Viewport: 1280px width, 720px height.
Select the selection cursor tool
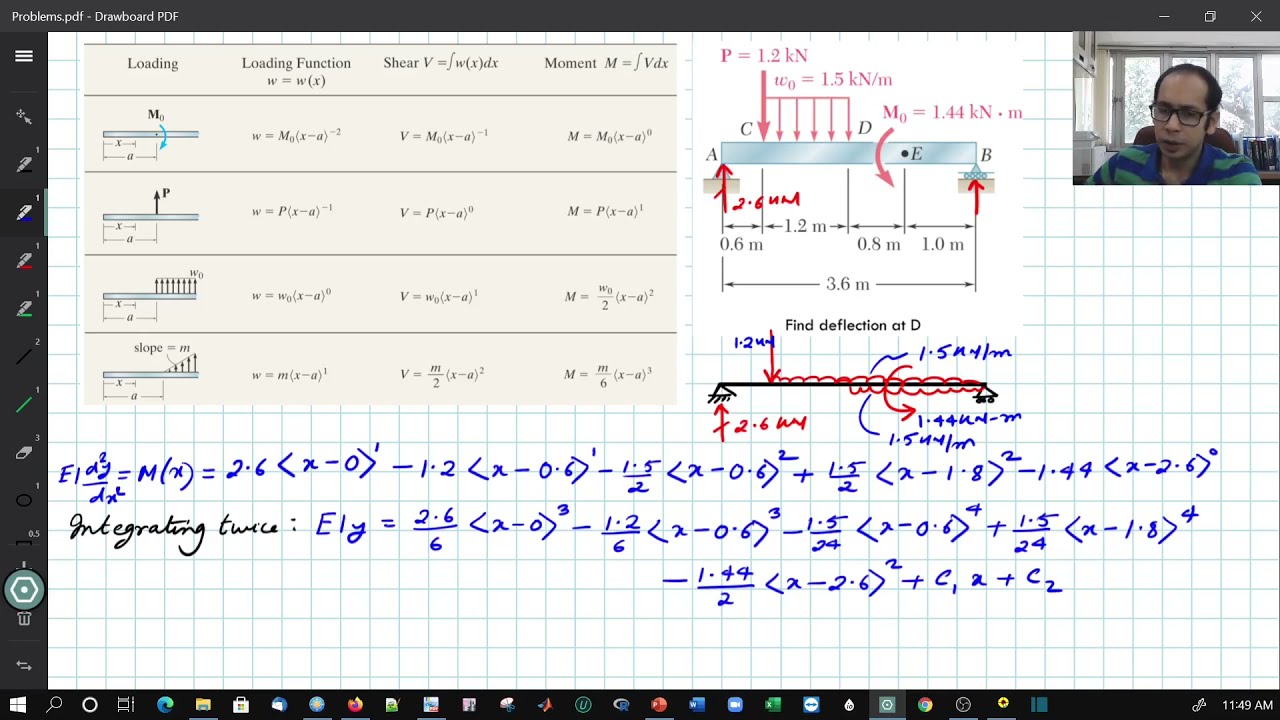[24, 116]
